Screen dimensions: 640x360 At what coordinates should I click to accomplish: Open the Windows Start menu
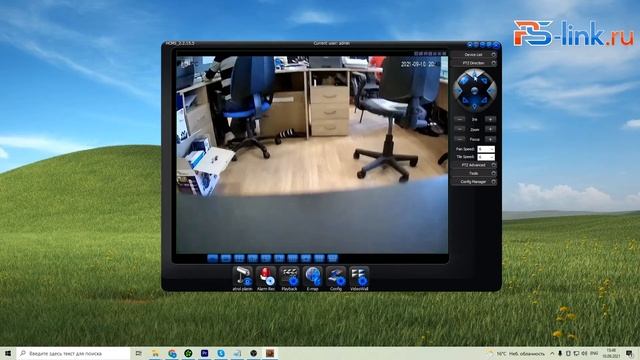[x=8, y=353]
